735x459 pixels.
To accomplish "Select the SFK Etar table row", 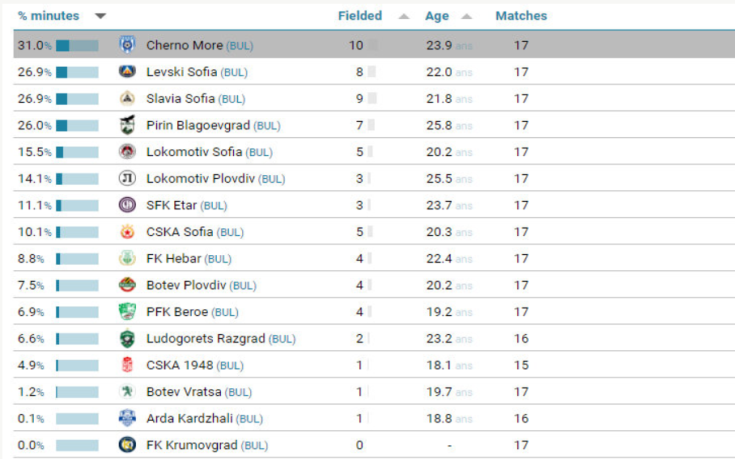I will click(374, 205).
